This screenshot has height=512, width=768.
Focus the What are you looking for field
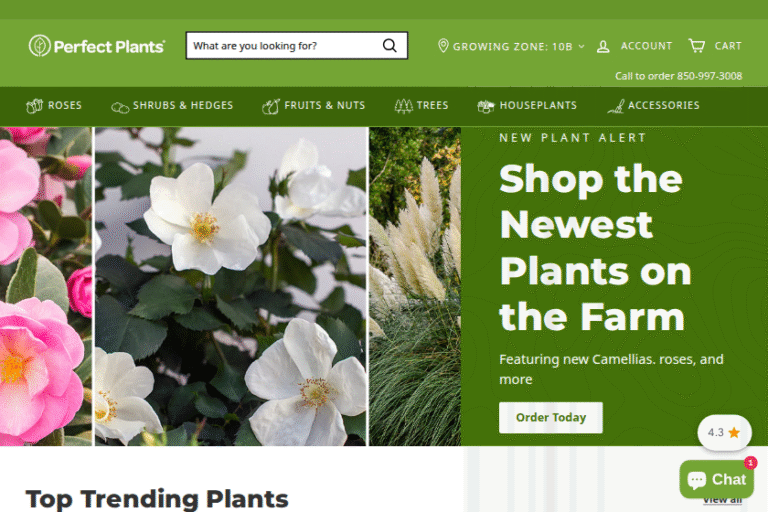(x=284, y=46)
